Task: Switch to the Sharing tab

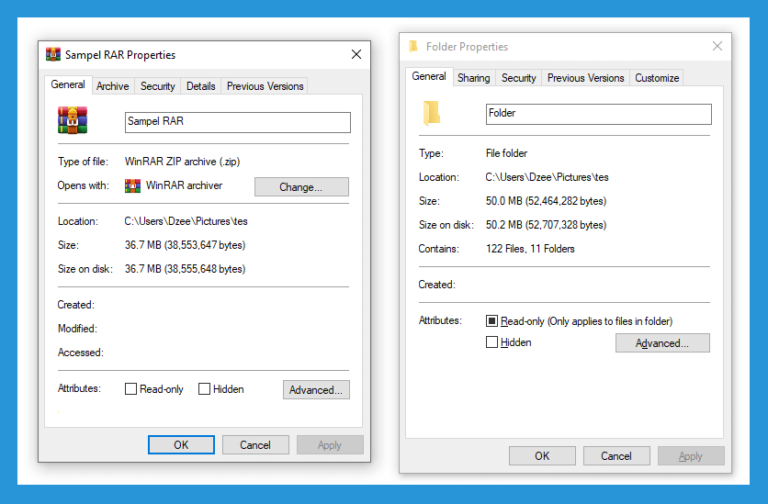Action: (x=474, y=78)
